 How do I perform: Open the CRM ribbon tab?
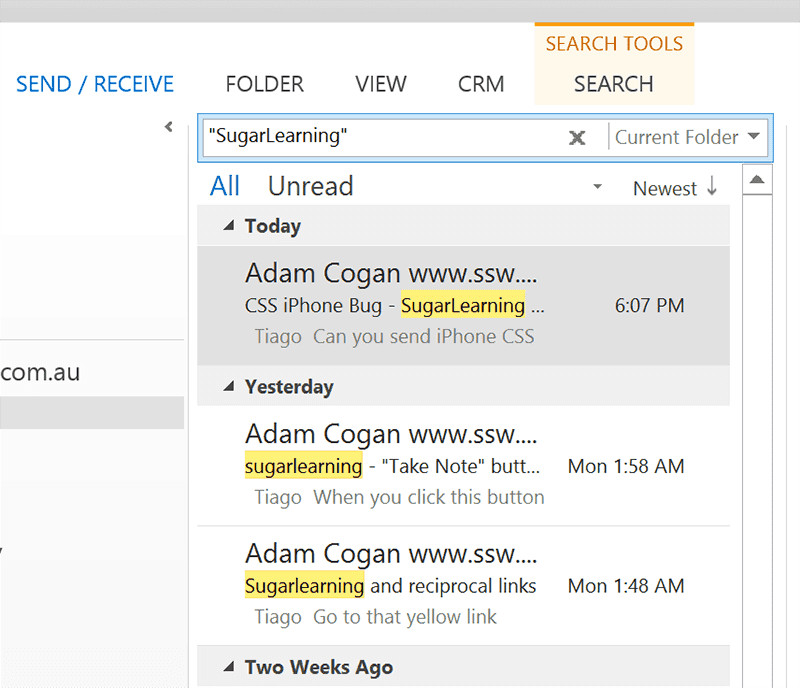(x=481, y=84)
